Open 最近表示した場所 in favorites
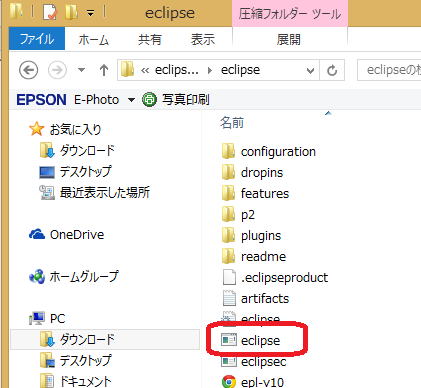The image size is (421, 388). coord(105,192)
